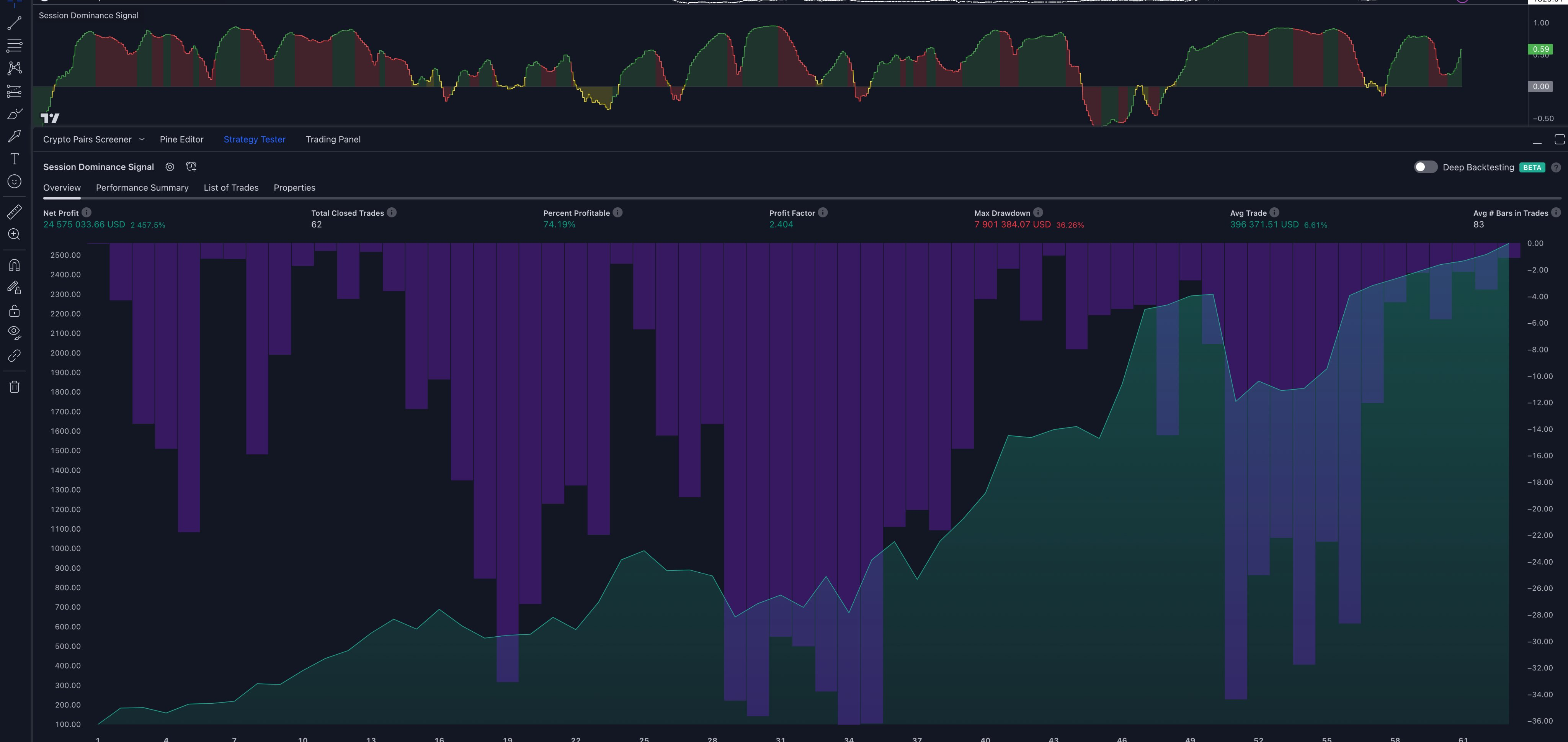Viewport: 1568px width, 742px height.
Task: Select the Ruler measure tool
Action: (15, 212)
